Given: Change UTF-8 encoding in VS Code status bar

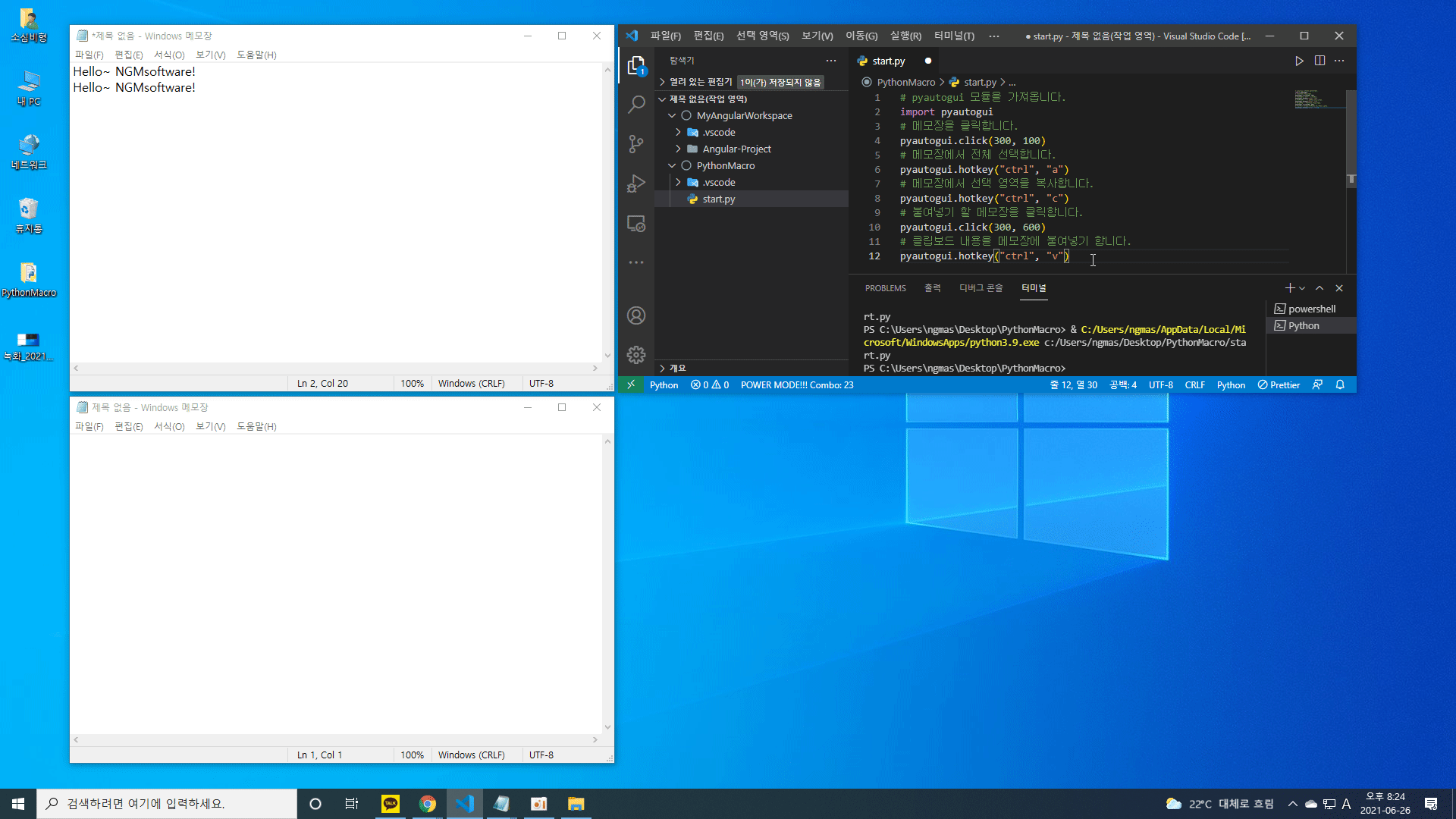Looking at the screenshot, I should pos(1160,385).
